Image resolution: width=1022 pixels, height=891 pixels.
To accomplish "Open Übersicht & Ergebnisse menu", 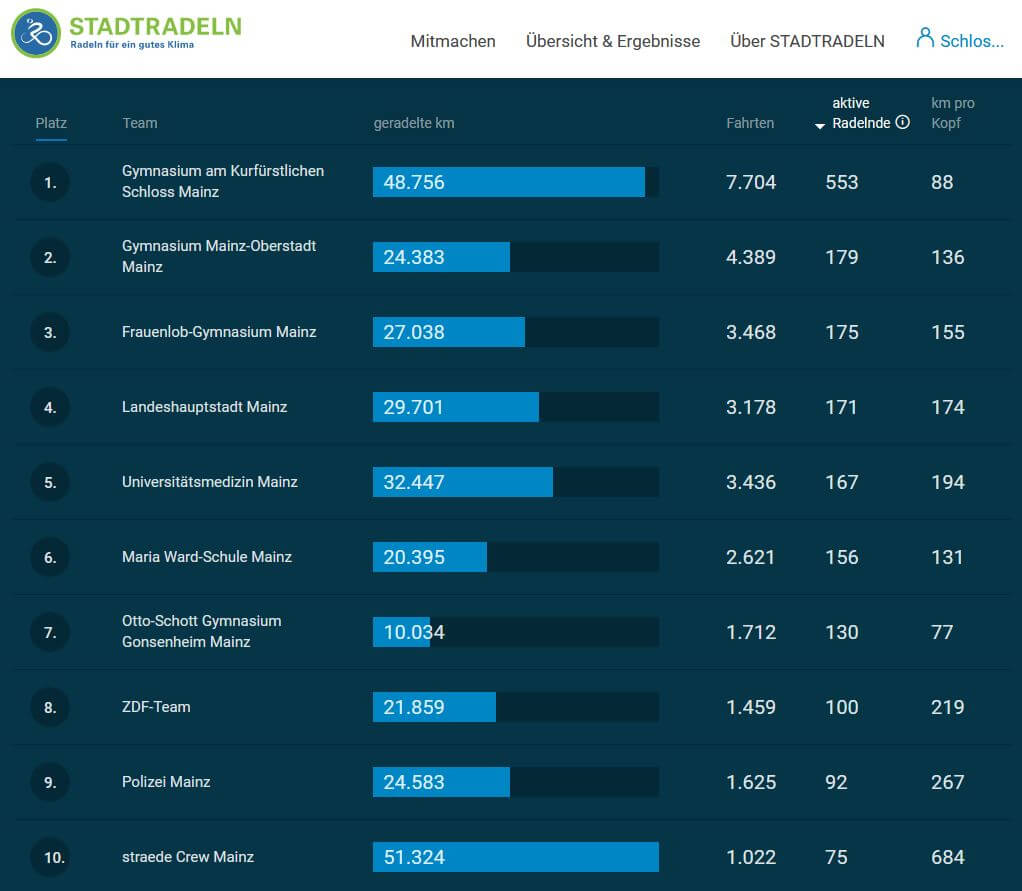I will pyautogui.click(x=613, y=41).
